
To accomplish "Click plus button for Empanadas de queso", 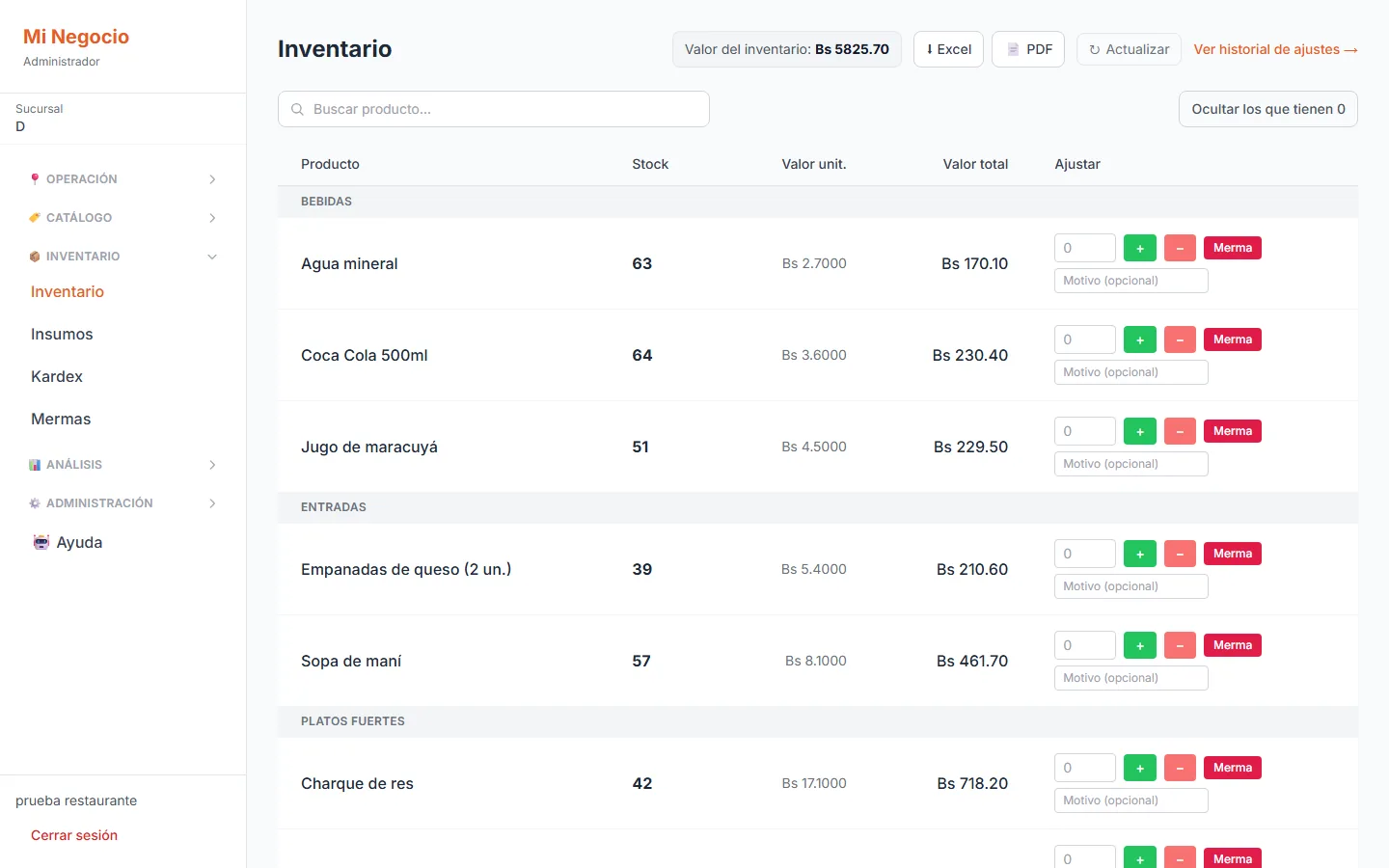I will click(x=1140, y=554).
